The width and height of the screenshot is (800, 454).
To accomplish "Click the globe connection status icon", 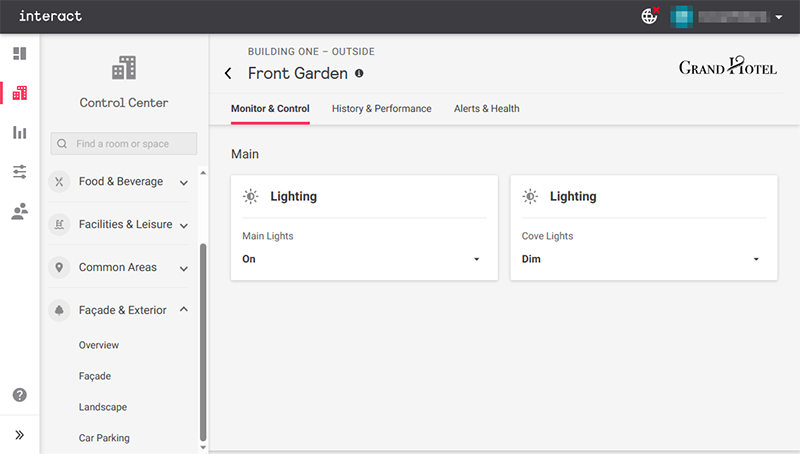I will [650, 16].
